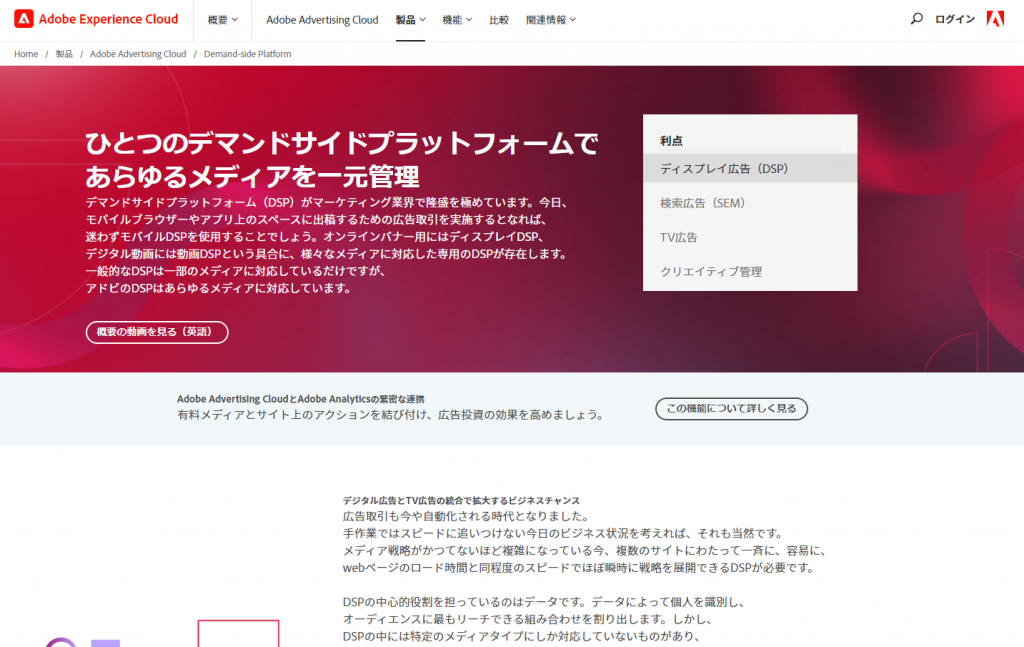Click the 利点 heading in side panel
Screen dimensions: 1024x647
pos(671,141)
